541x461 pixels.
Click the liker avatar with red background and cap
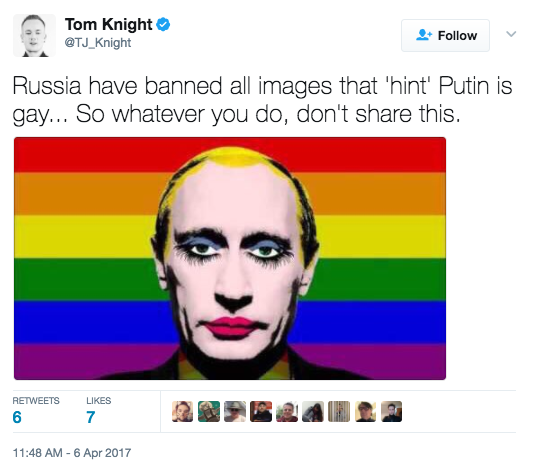(261, 411)
